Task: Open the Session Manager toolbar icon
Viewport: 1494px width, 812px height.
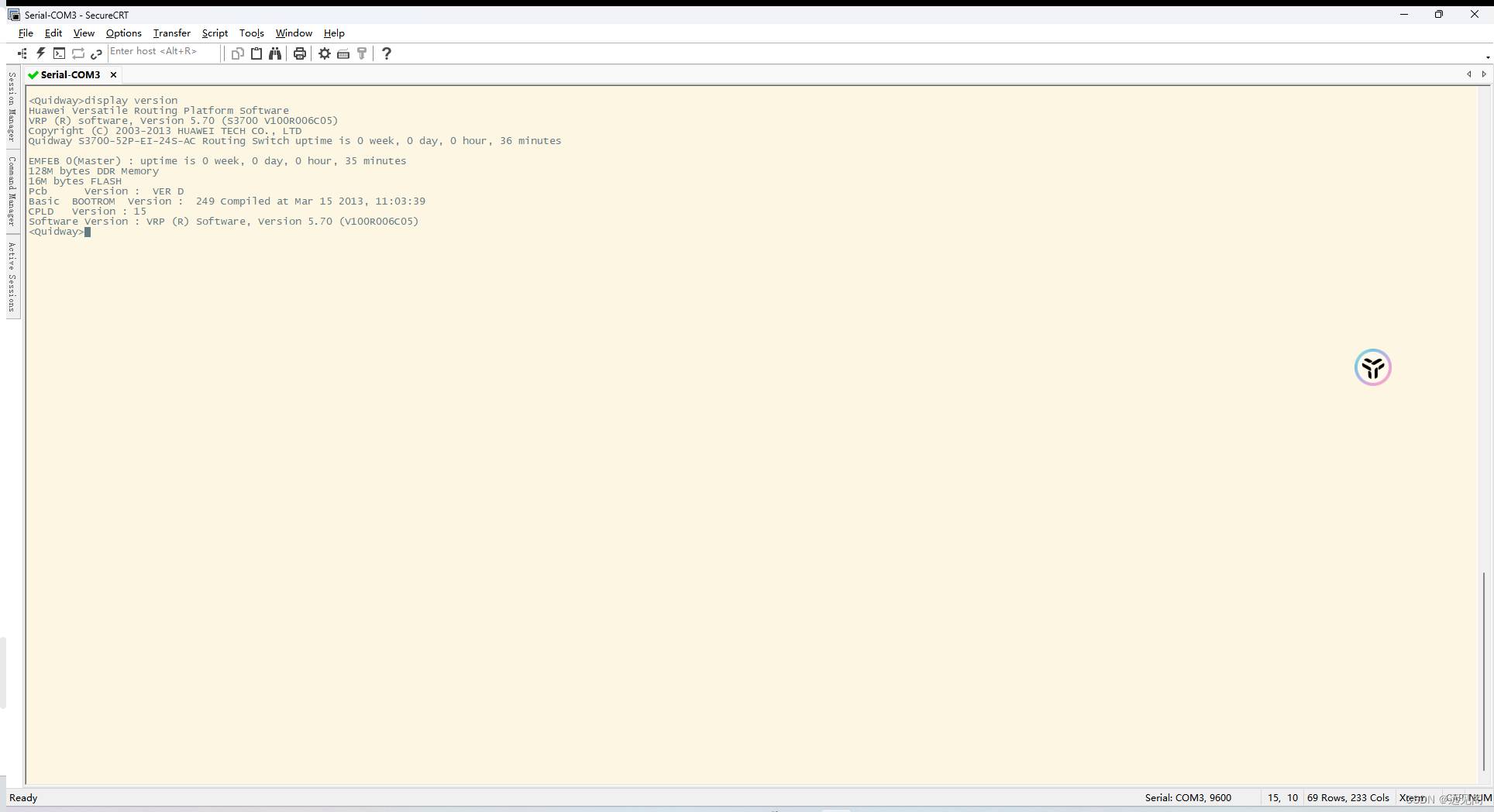Action: point(22,53)
